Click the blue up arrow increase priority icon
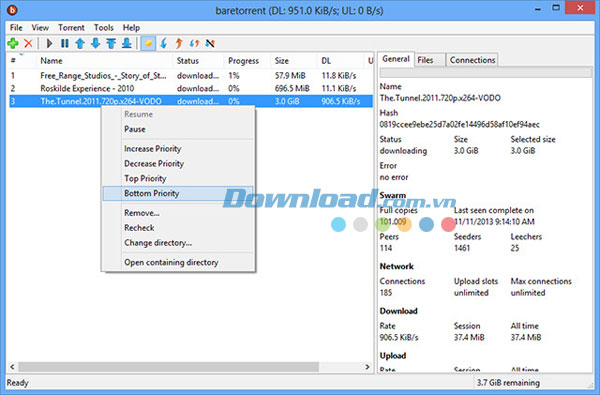 pyautogui.click(x=80, y=43)
